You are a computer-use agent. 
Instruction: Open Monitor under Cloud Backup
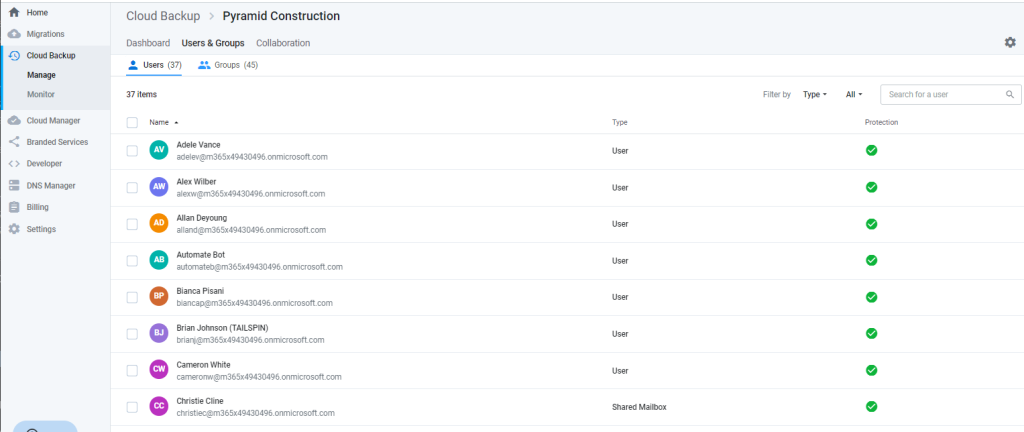[40, 95]
